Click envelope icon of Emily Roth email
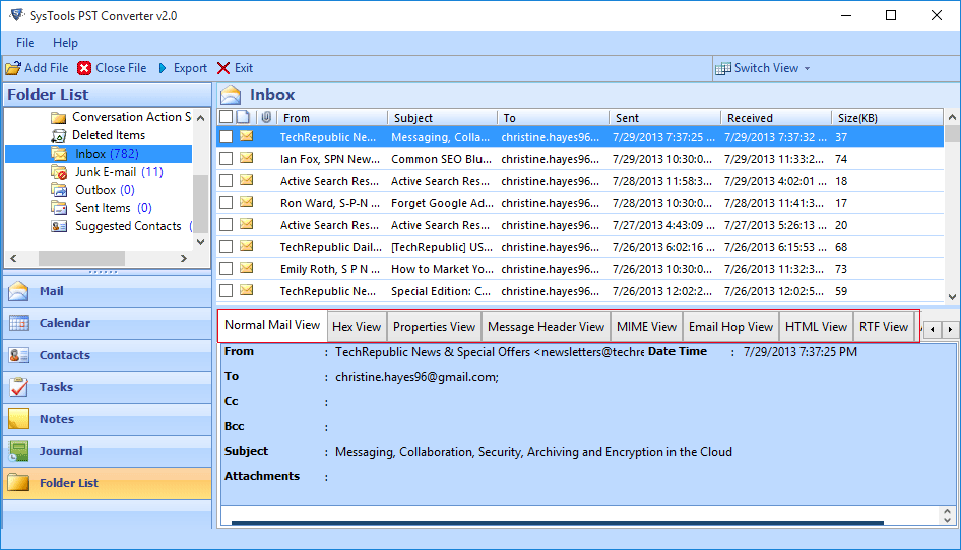 (x=246, y=268)
